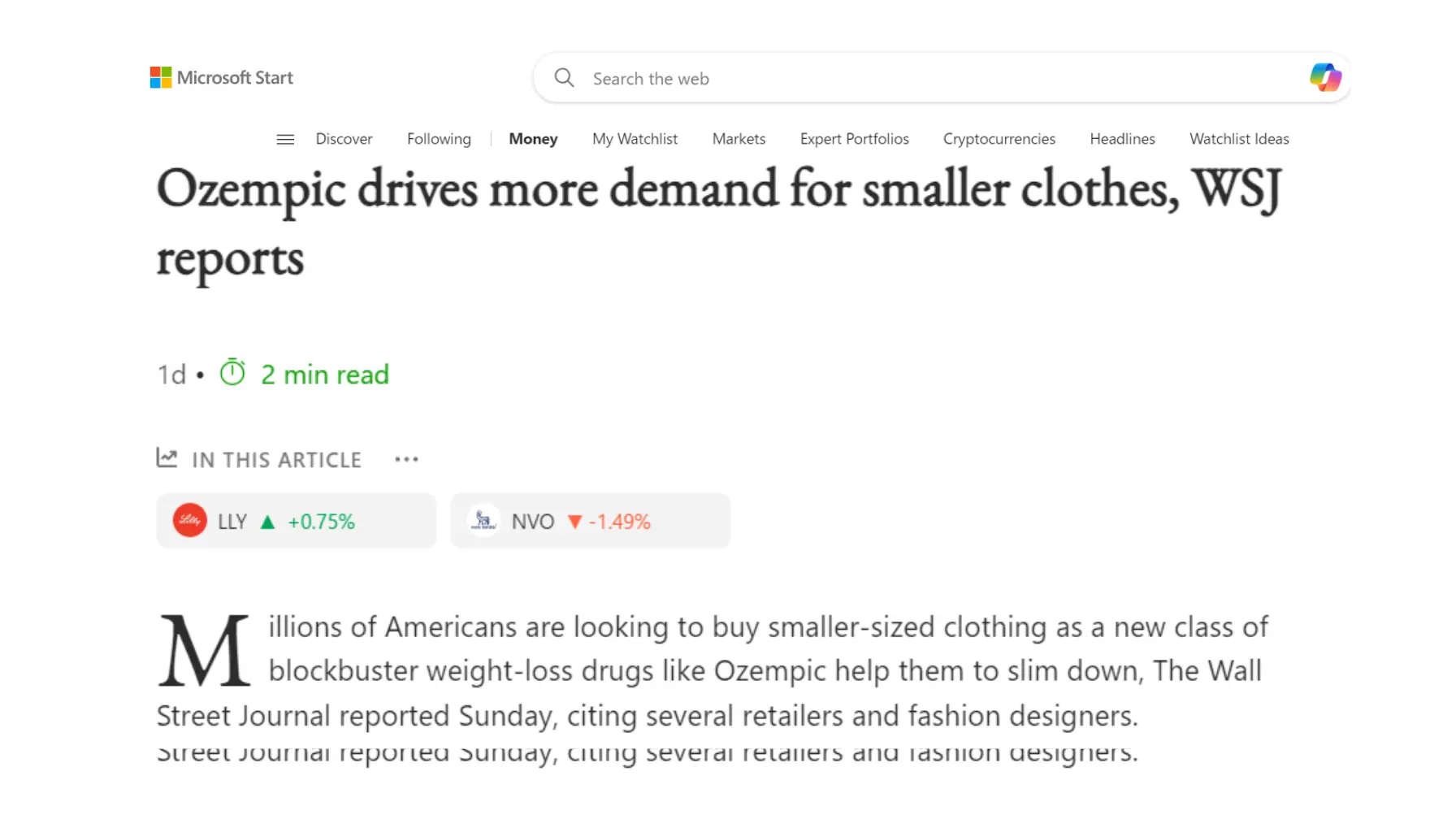Click the -1.49% change value
This screenshot has height=832, width=1456.
[619, 522]
